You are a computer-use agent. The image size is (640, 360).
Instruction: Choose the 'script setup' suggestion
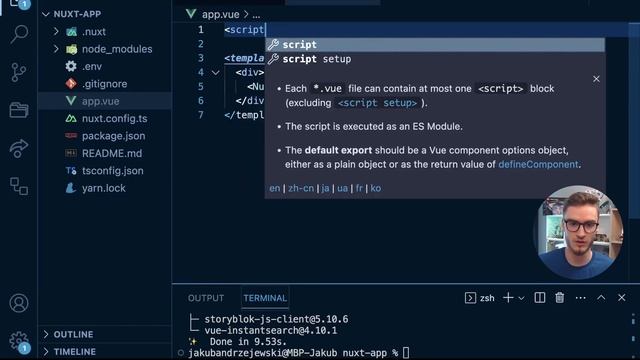pyautogui.click(x=435, y=59)
